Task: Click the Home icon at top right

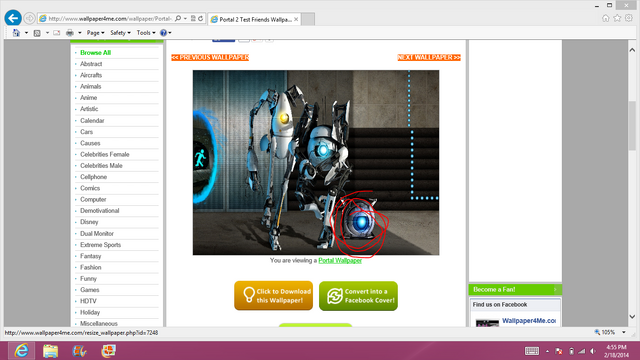Action: (606, 18)
